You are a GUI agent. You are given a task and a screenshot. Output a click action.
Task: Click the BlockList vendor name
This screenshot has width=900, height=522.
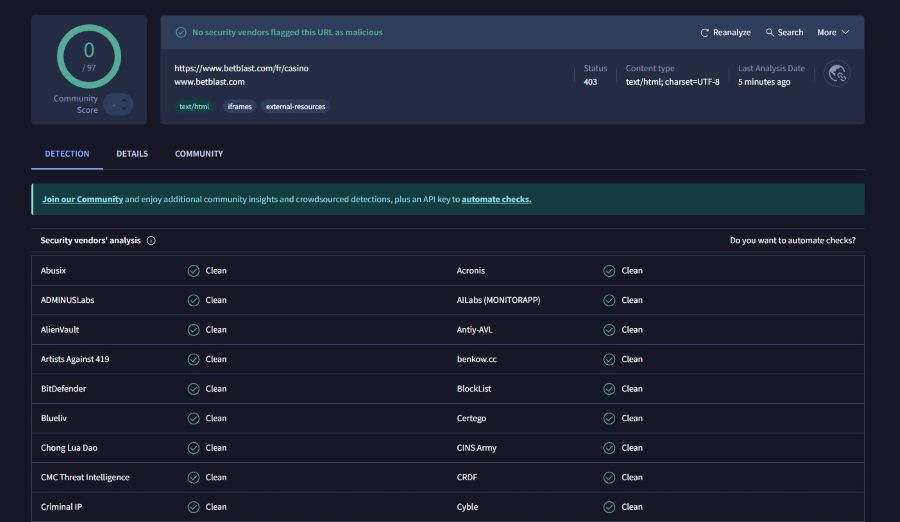474,389
